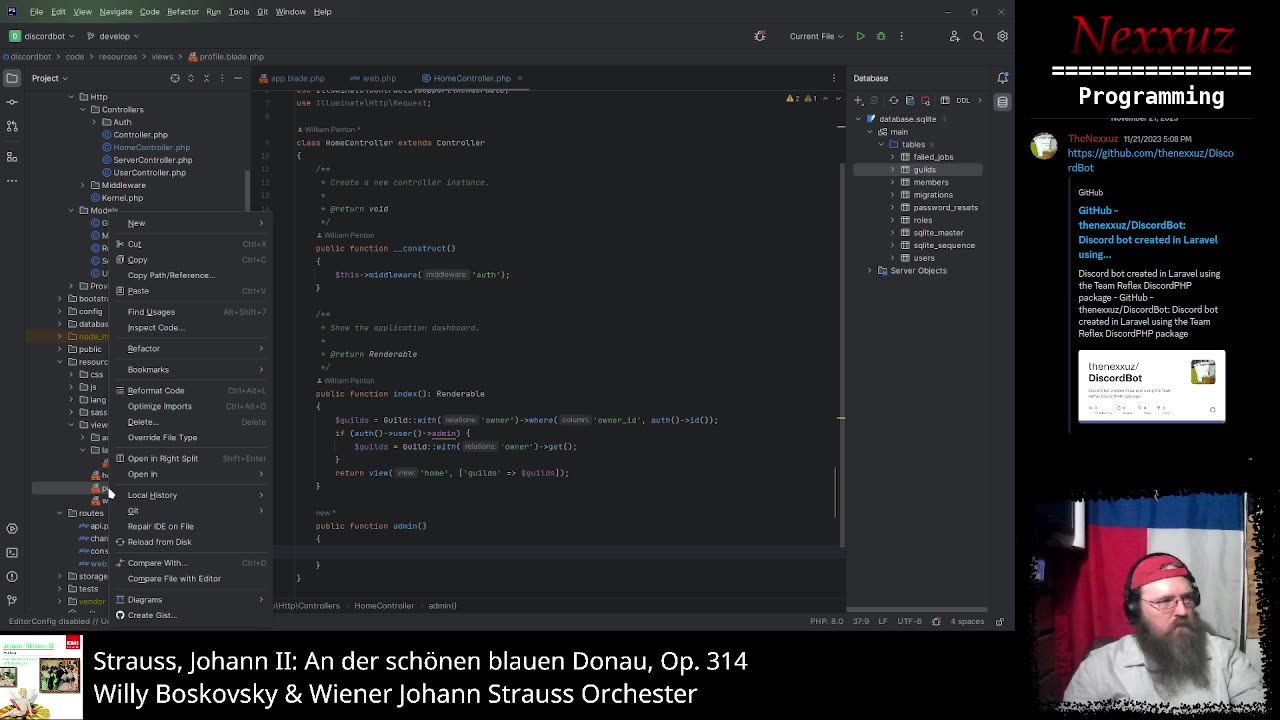Click the Code With Me add-user icon
Viewport: 1280px width, 720px height.
(954, 36)
